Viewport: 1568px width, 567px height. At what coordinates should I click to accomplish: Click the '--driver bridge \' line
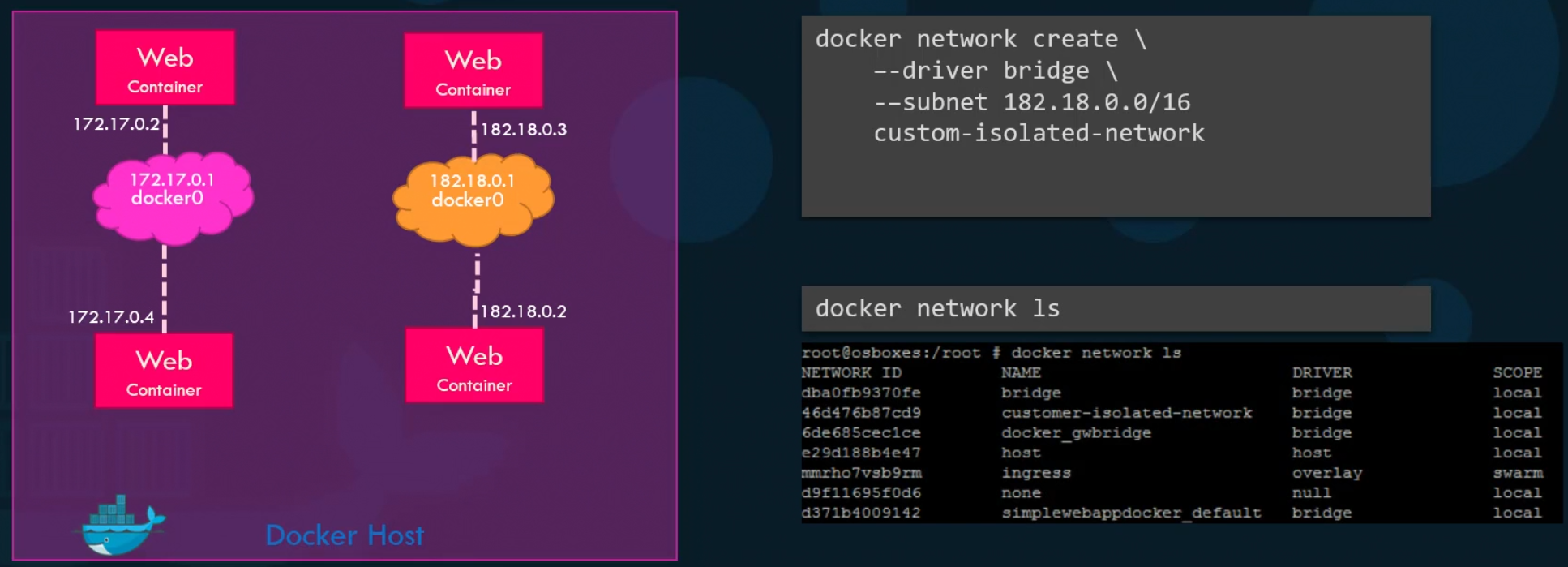(x=996, y=71)
